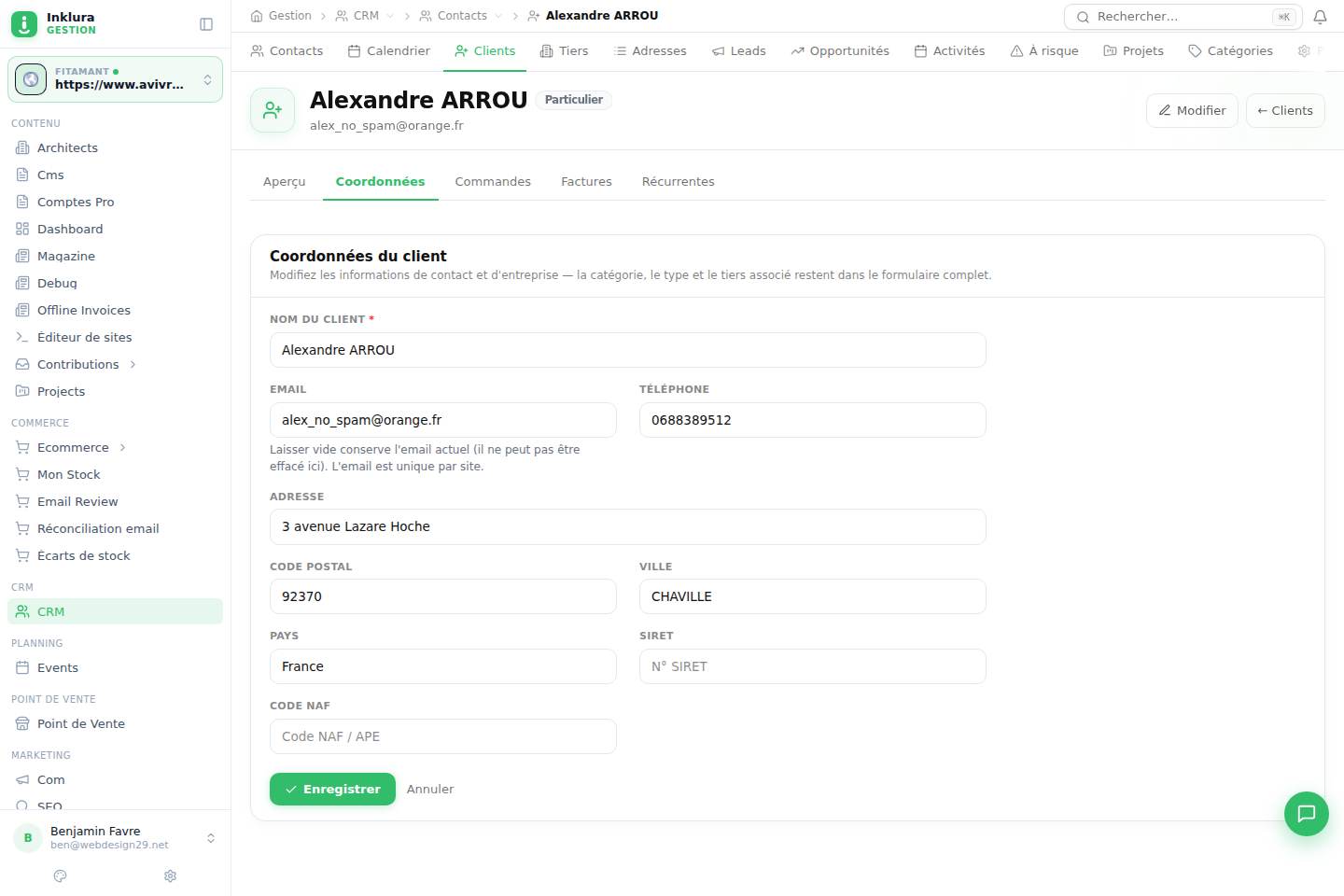Switch to the Factures sub-tab
Image resolution: width=1344 pixels, height=896 pixels.
pos(586,182)
